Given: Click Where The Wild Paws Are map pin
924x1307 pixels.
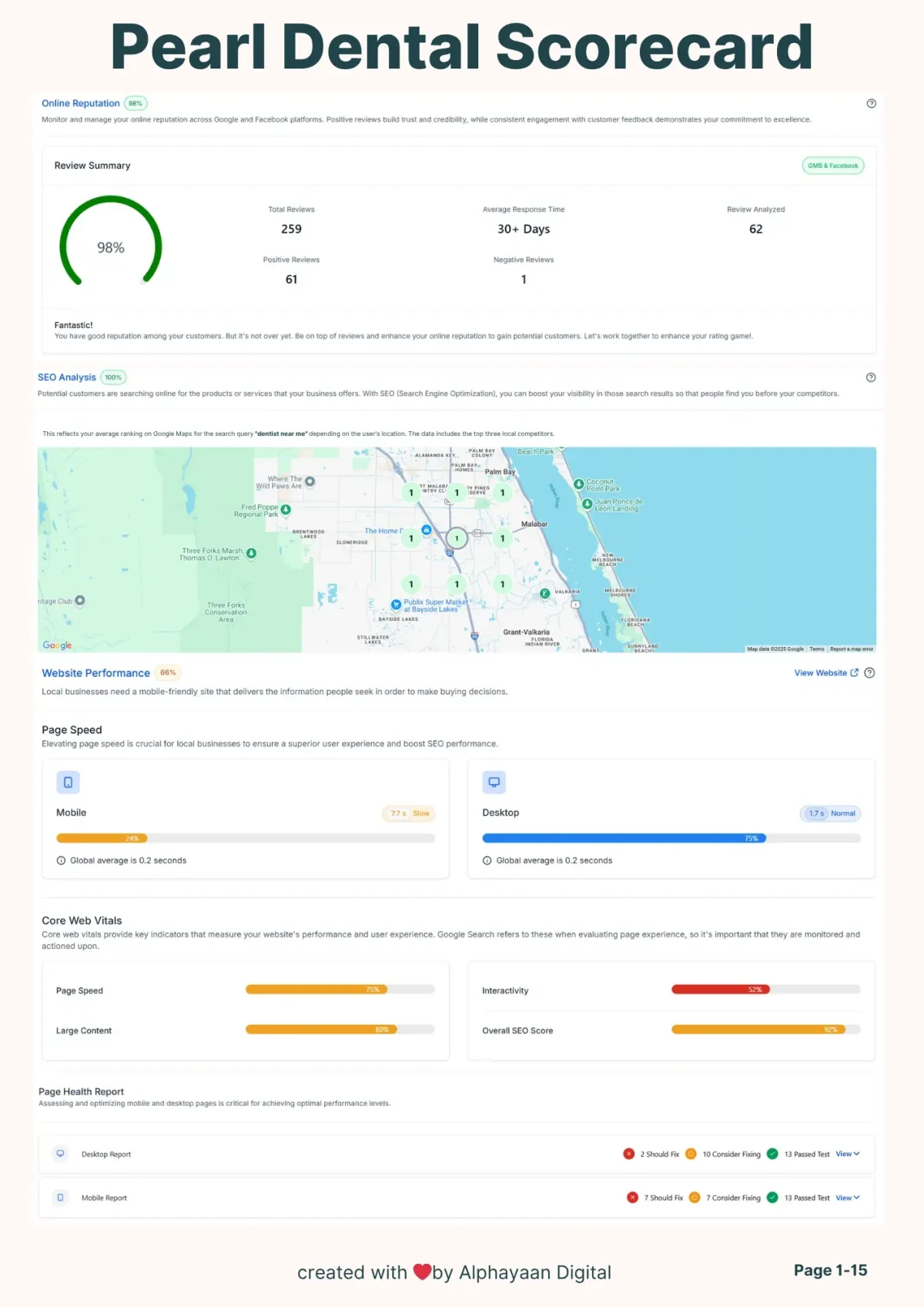Looking at the screenshot, I should pyautogui.click(x=310, y=481).
